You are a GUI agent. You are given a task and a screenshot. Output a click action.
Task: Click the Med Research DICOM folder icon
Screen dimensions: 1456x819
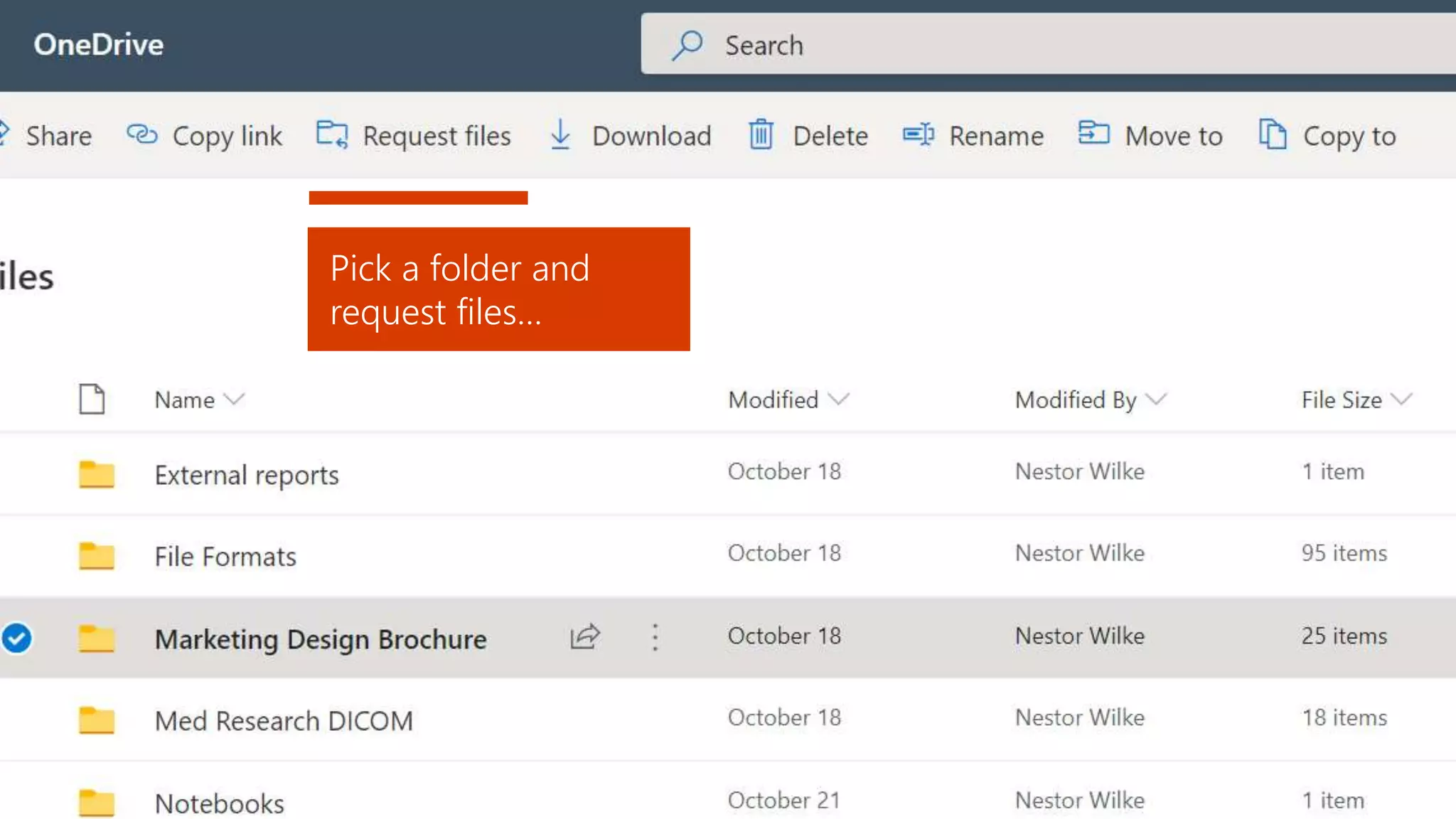[97, 720]
